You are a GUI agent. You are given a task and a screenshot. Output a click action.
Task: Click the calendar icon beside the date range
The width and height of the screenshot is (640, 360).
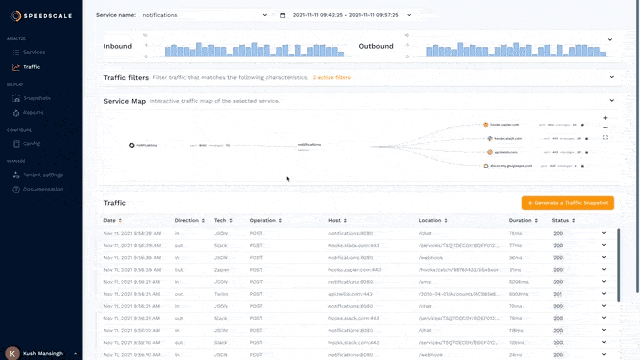(282, 15)
